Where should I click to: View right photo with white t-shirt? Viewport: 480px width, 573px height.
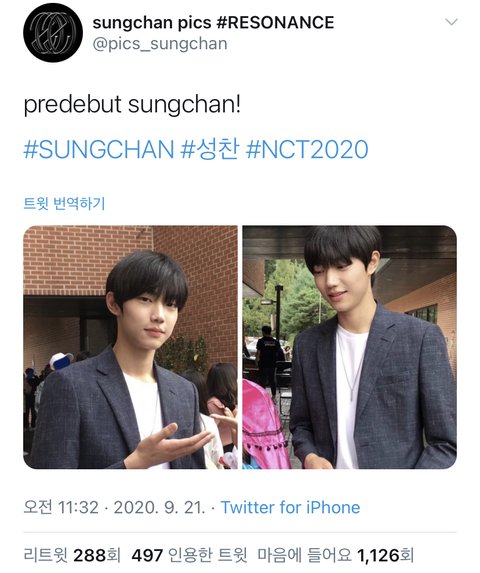pos(350,347)
